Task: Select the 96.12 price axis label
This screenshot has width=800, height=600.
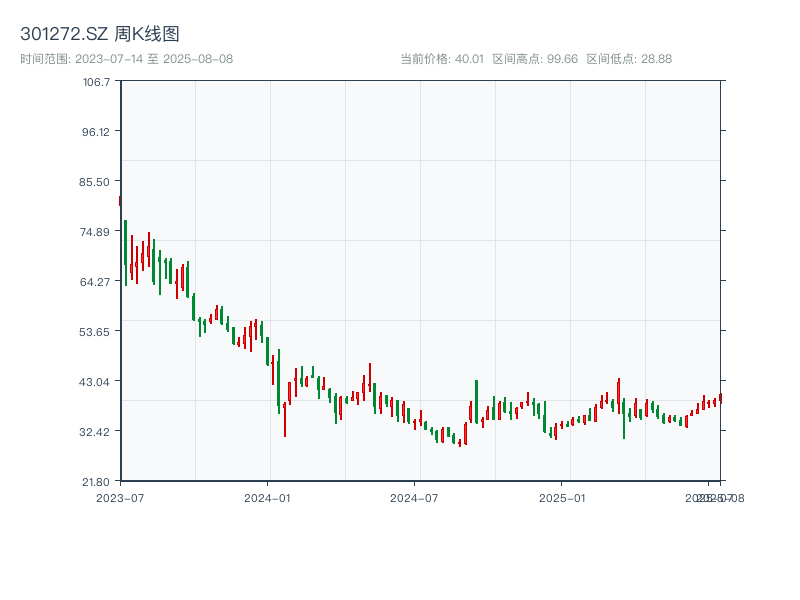Action: 97,131
